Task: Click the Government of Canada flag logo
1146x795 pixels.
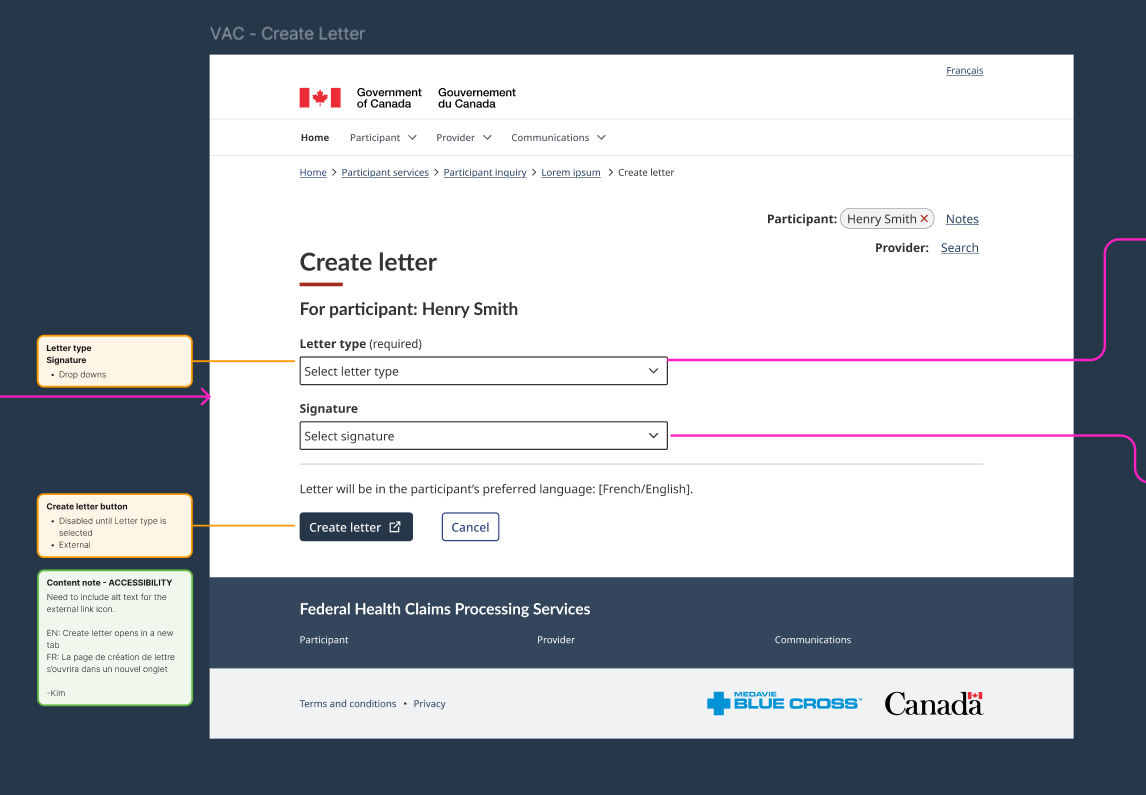Action: [320, 98]
